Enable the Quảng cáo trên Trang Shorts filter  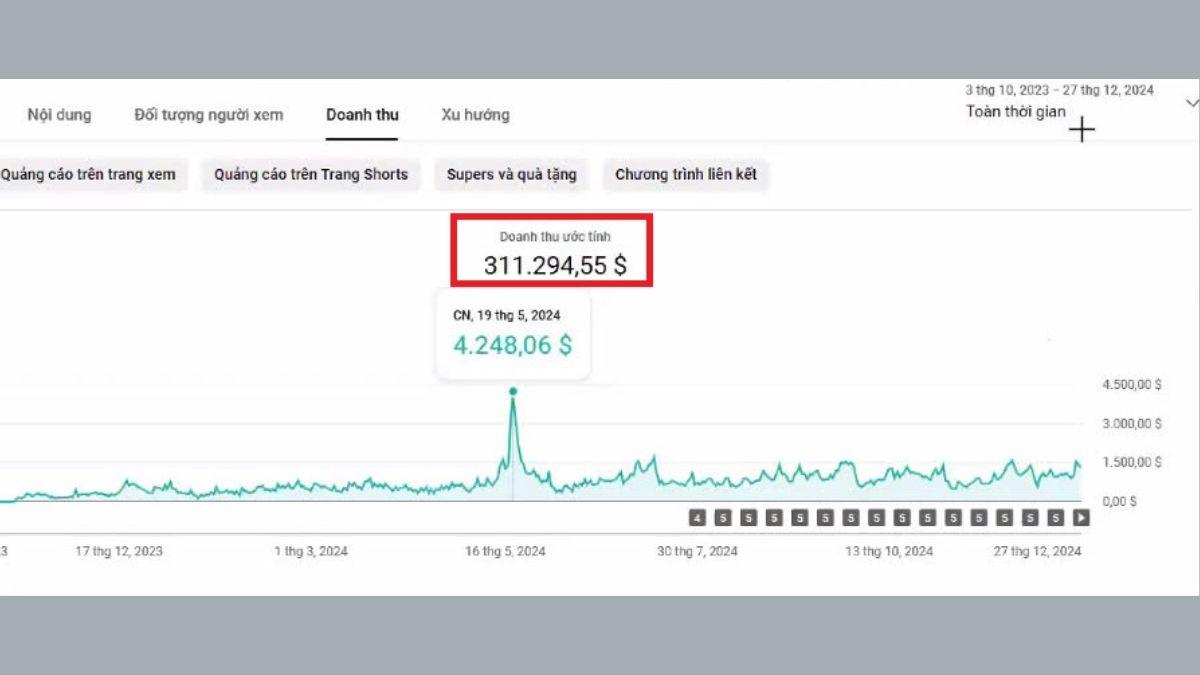(x=311, y=174)
